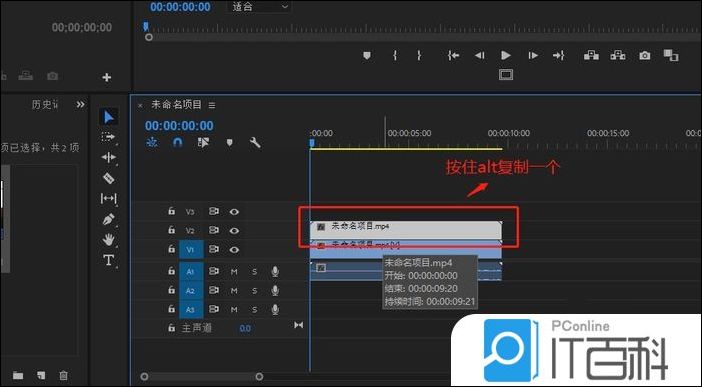The image size is (702, 387).
Task: Click timeline zoom scrollbar right handle
Action: (x=259, y=377)
